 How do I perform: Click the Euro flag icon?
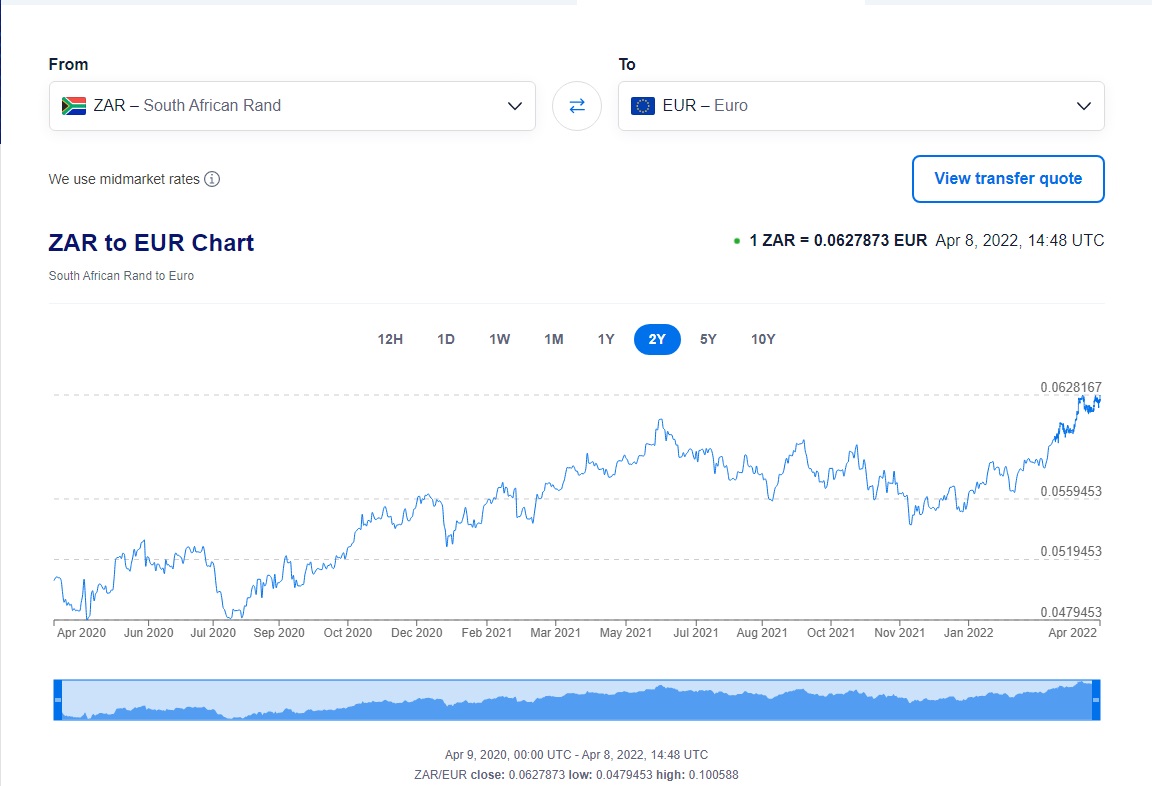pos(643,106)
